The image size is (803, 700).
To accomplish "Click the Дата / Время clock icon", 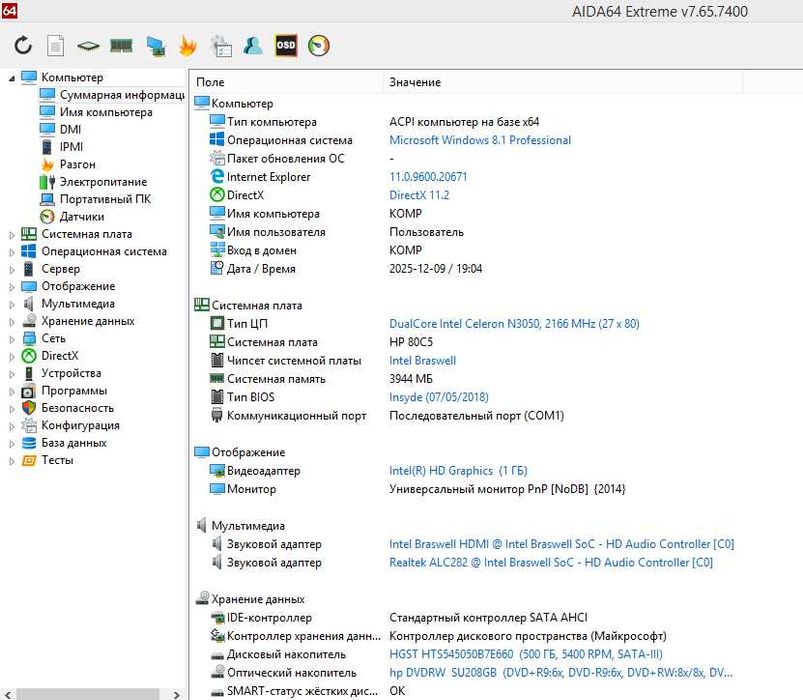I will tap(217, 268).
